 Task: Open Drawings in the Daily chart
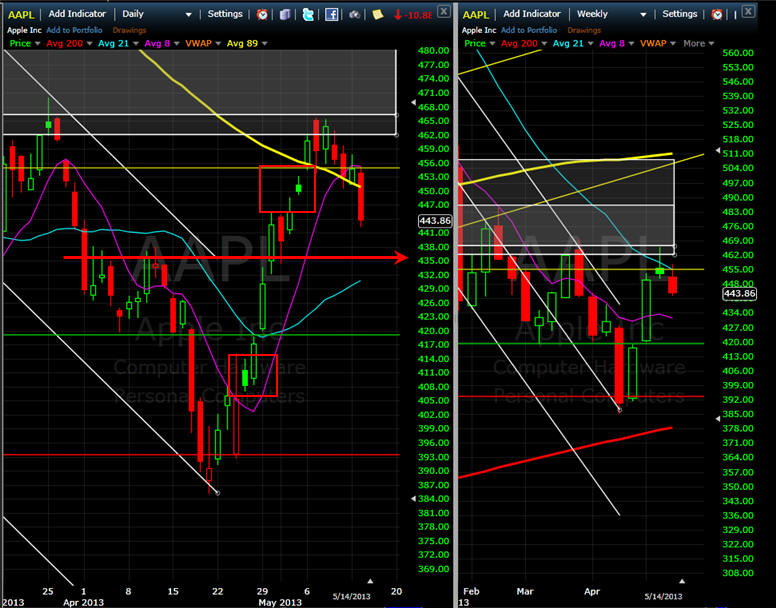tap(129, 30)
